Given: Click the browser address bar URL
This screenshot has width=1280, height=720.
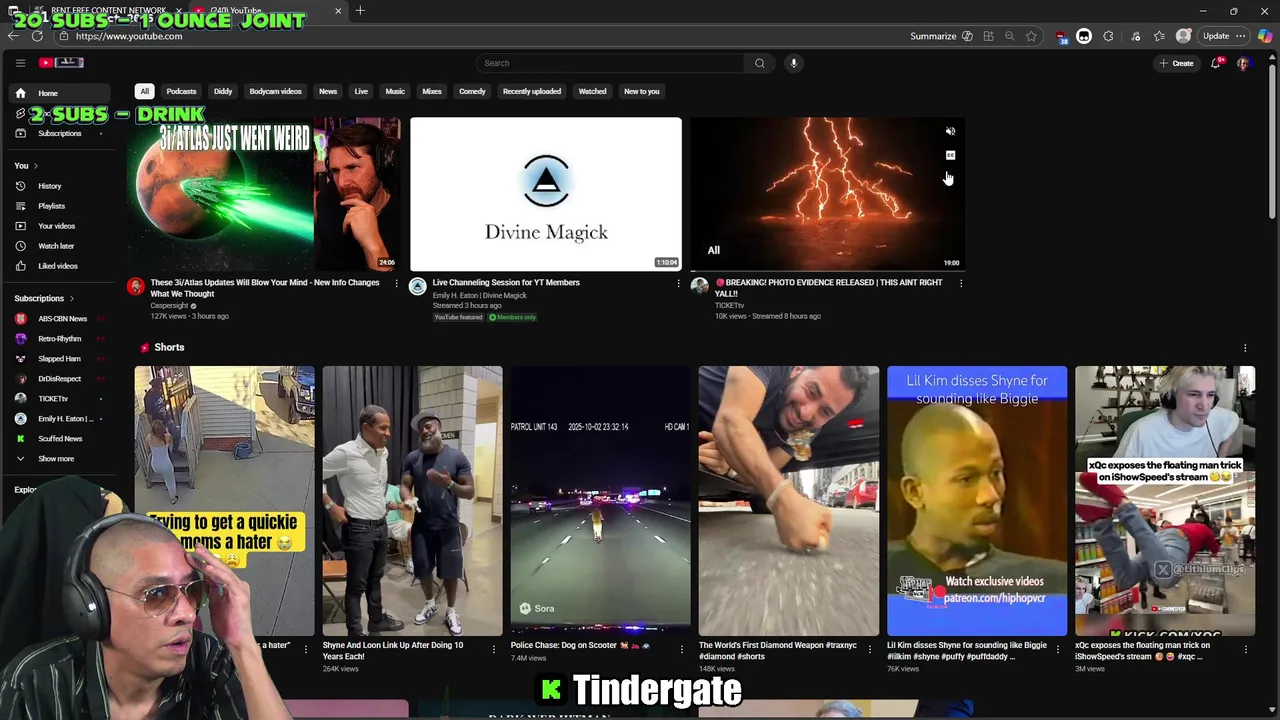Looking at the screenshot, I should 129,36.
